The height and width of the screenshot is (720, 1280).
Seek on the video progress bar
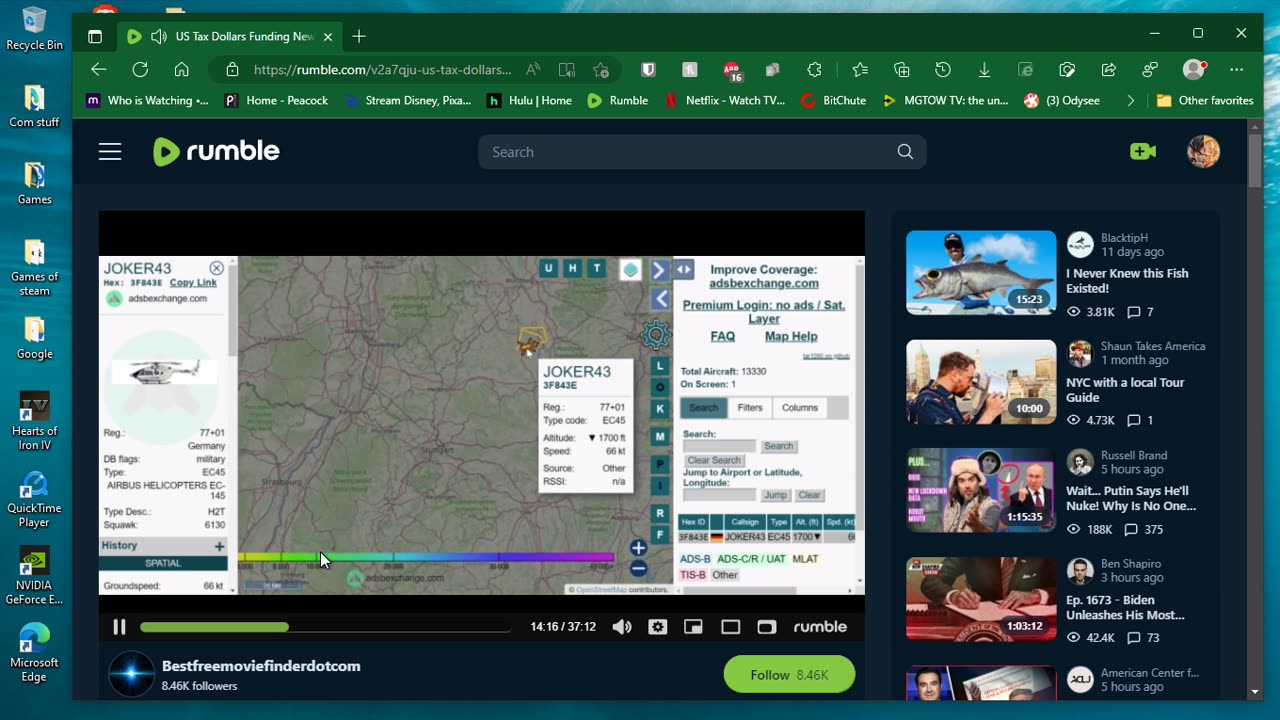pos(325,627)
